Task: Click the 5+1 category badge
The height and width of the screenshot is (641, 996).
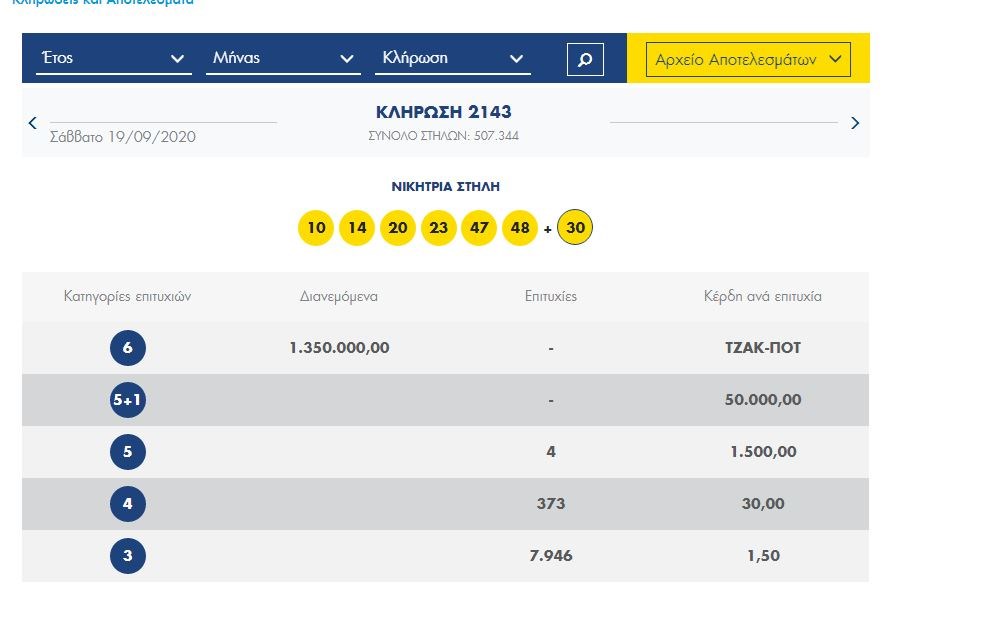Action: click(x=128, y=400)
